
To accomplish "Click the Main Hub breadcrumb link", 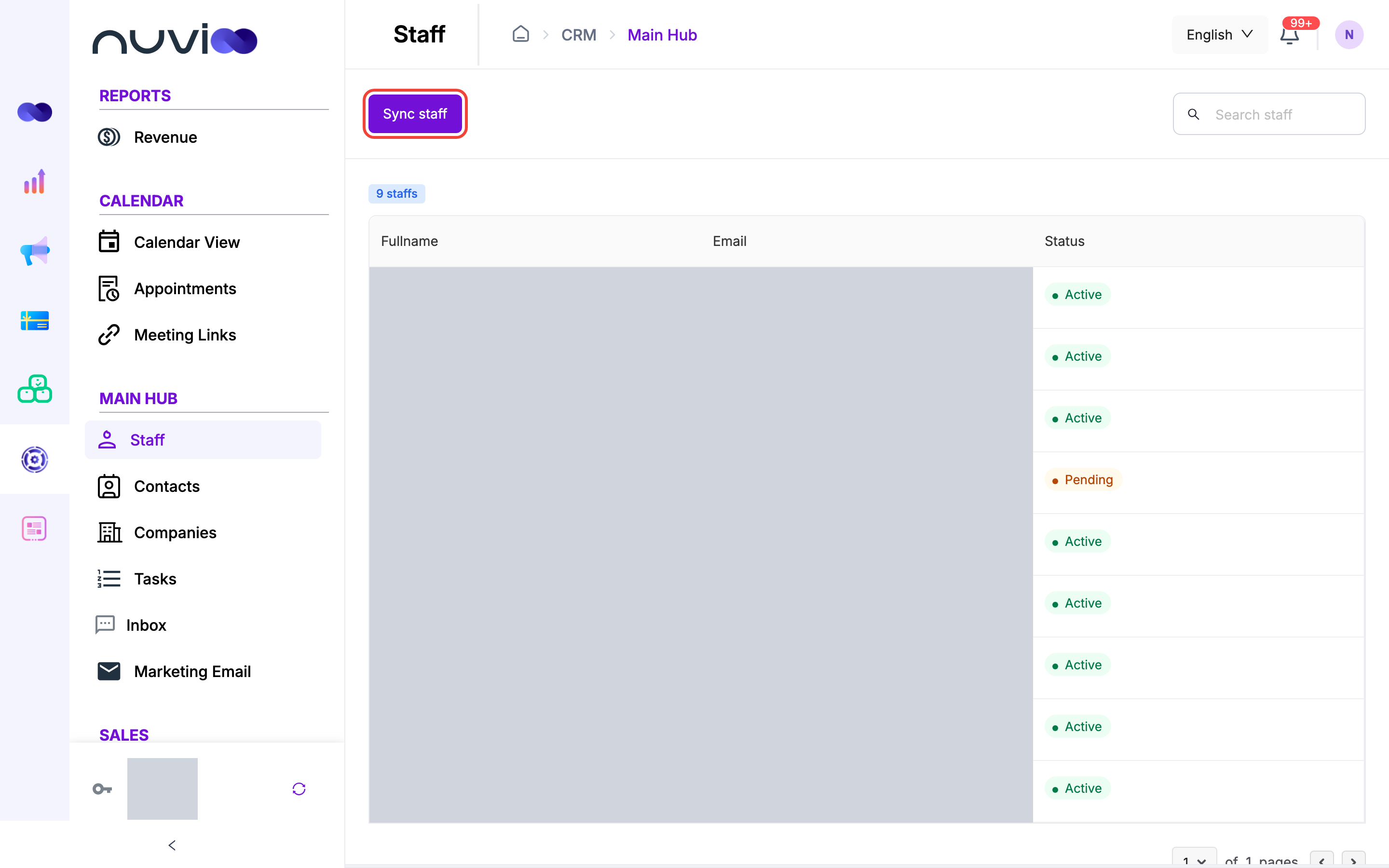I will tap(662, 35).
